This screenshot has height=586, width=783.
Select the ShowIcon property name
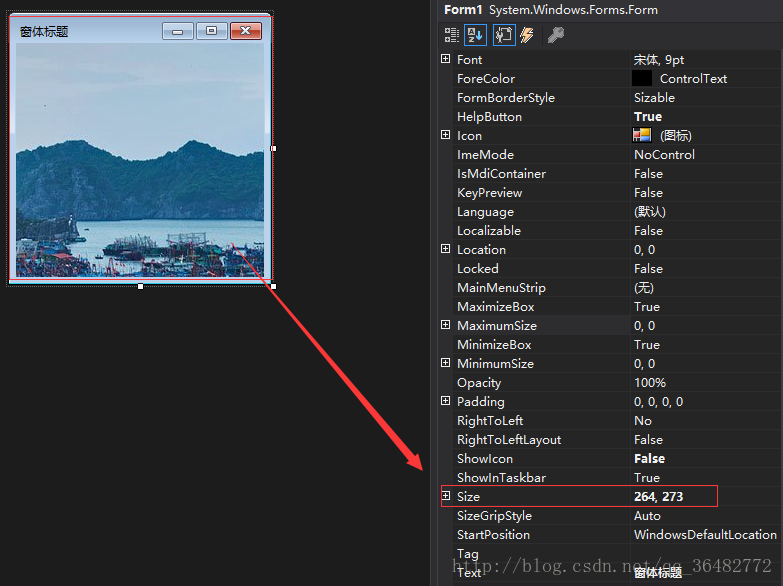point(484,459)
